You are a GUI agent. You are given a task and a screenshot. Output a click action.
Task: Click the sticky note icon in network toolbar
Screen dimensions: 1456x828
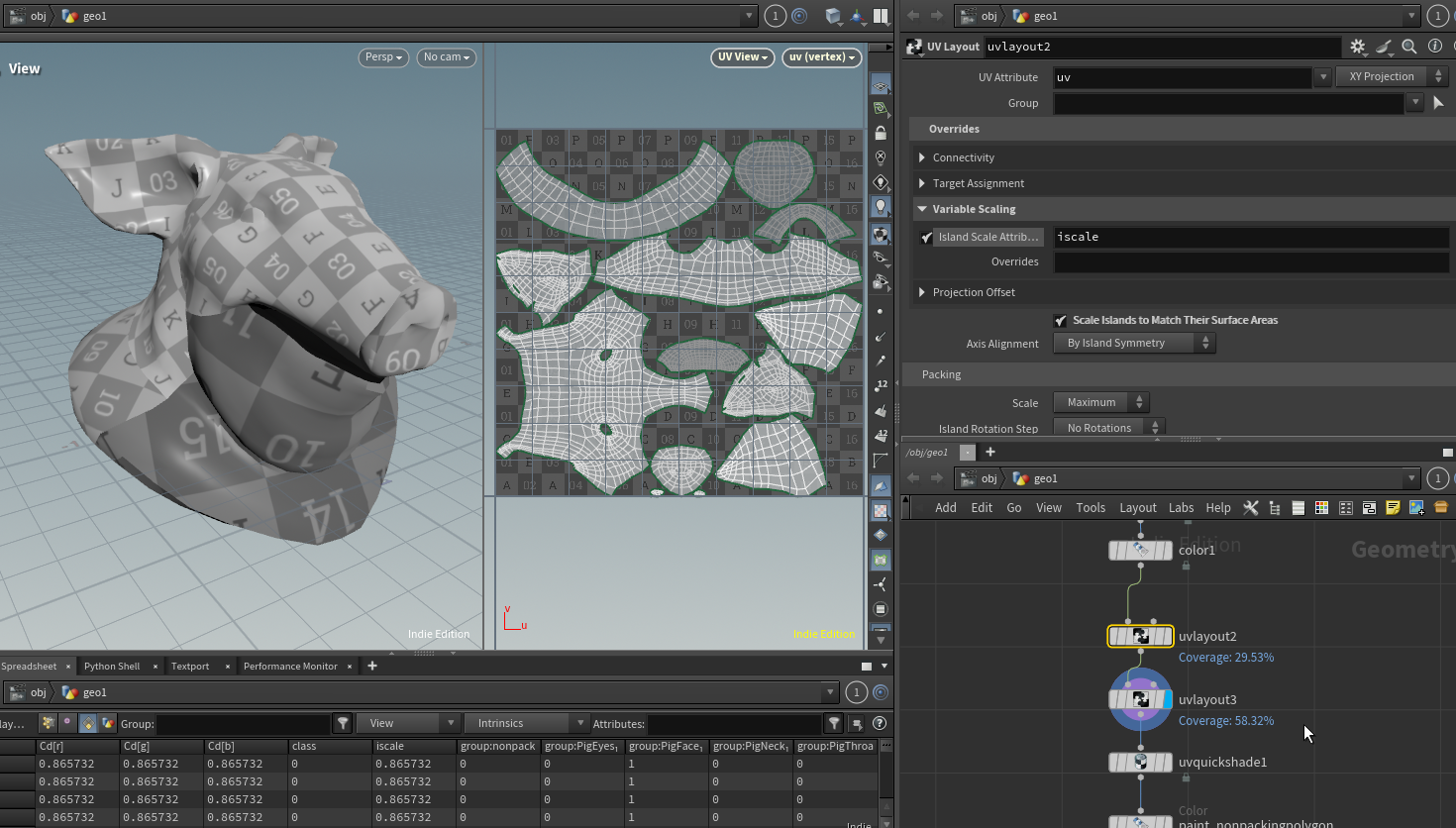[1393, 508]
